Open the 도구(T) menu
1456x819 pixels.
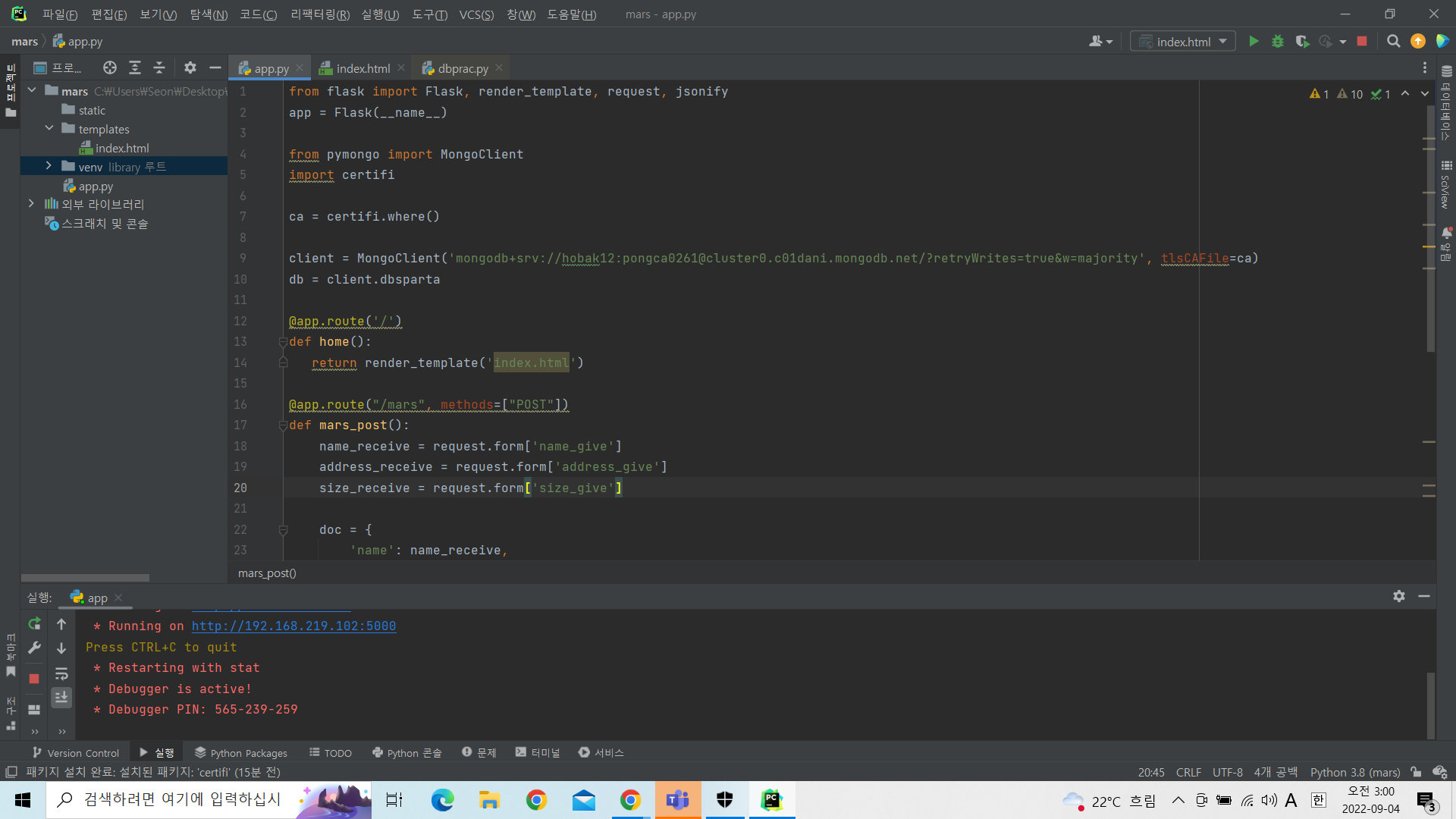(430, 14)
